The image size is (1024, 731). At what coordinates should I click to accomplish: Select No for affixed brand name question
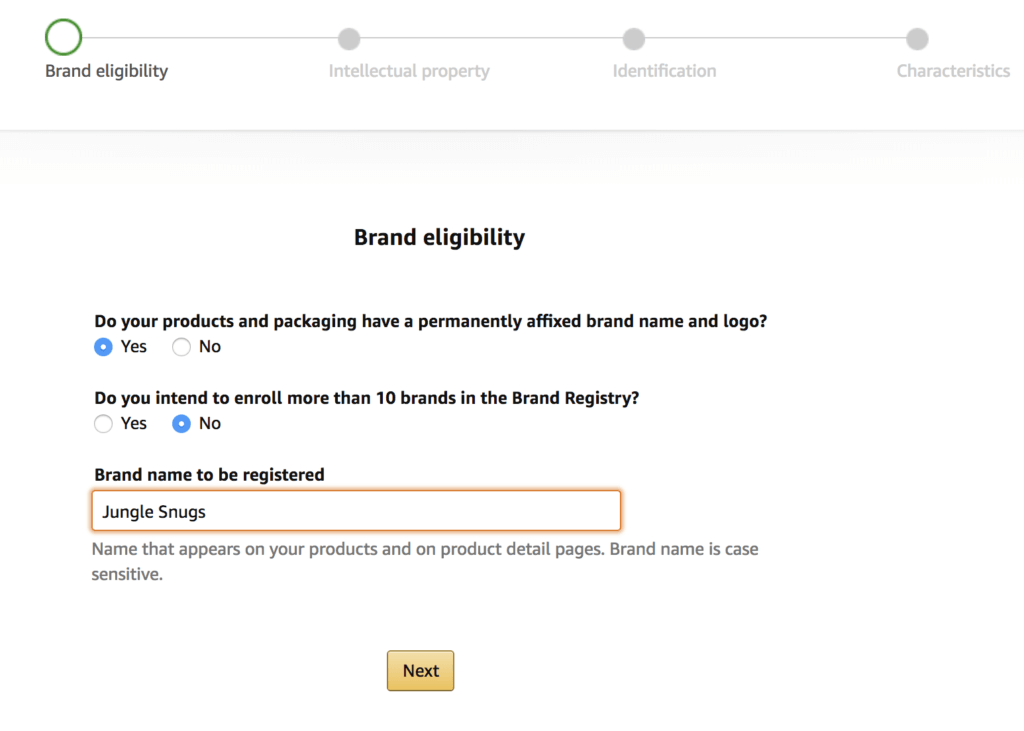click(181, 346)
